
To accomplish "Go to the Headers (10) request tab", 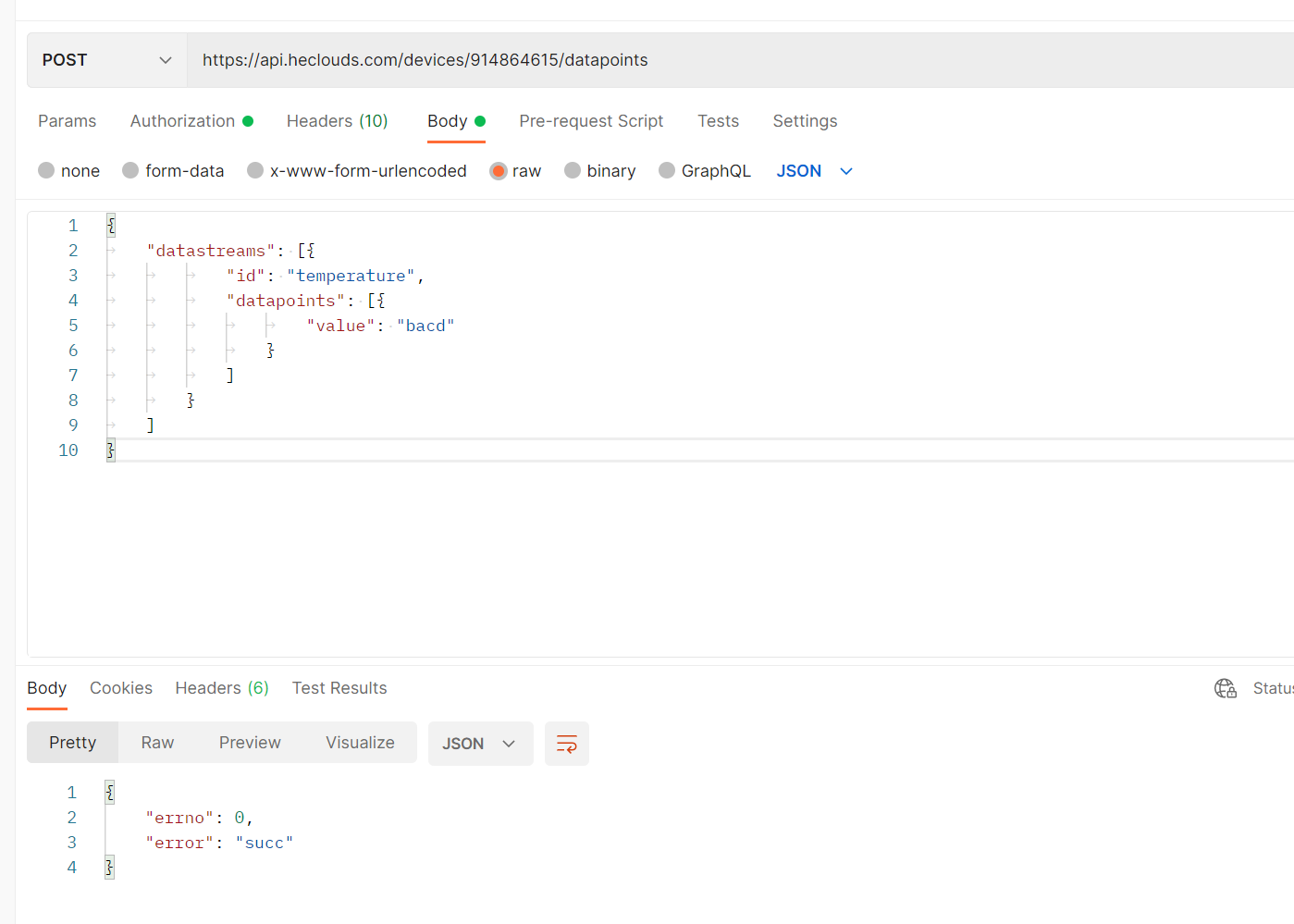I will (337, 121).
